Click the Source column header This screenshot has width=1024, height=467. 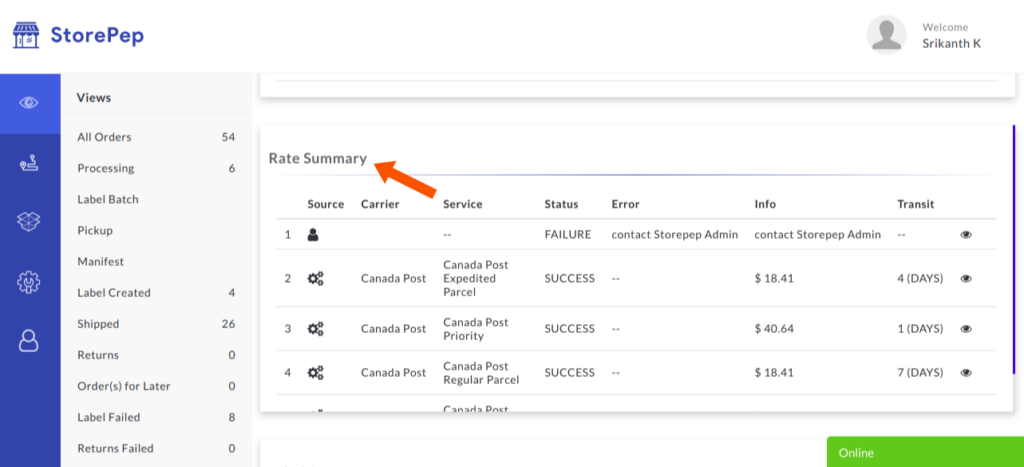coord(325,204)
